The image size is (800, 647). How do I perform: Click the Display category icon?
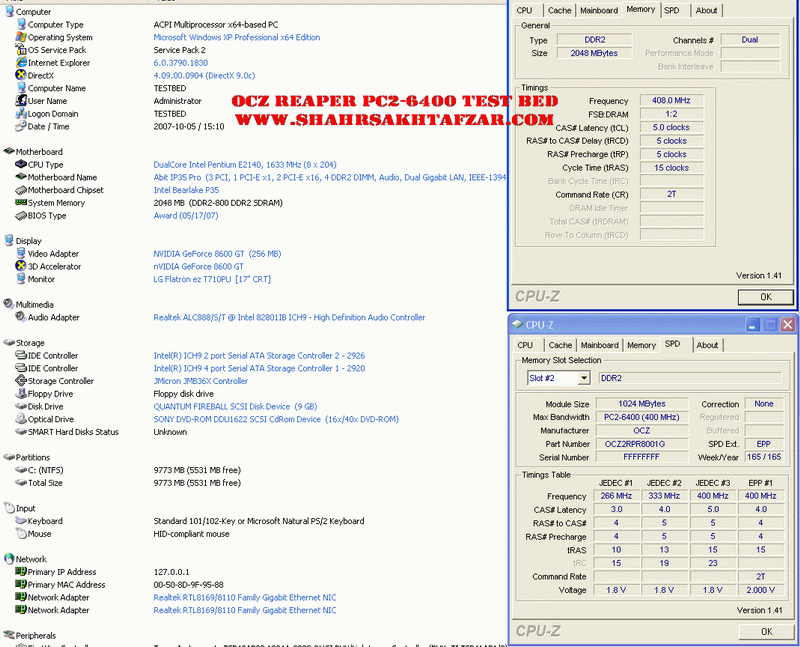point(9,240)
